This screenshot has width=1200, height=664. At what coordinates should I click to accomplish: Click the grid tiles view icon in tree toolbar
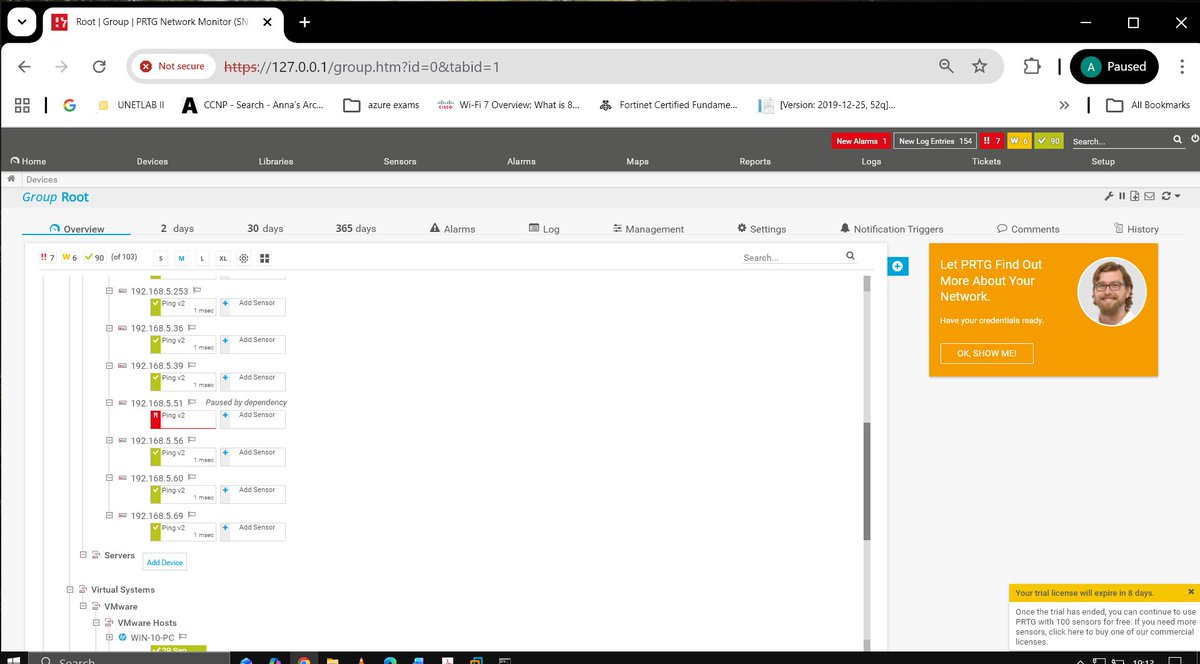tap(265, 258)
